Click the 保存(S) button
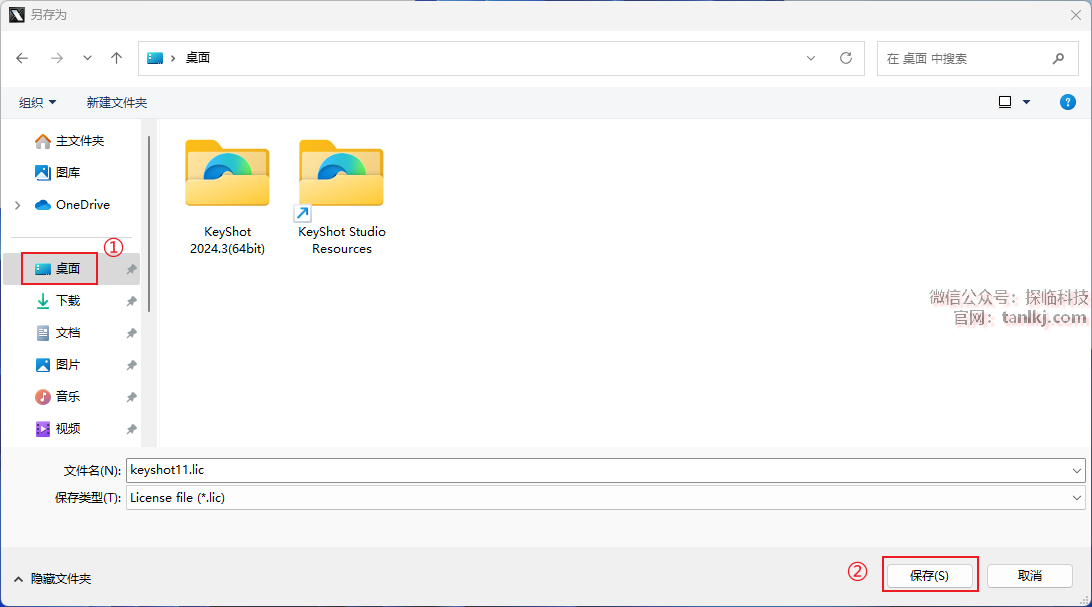This screenshot has width=1092, height=607. (930, 576)
